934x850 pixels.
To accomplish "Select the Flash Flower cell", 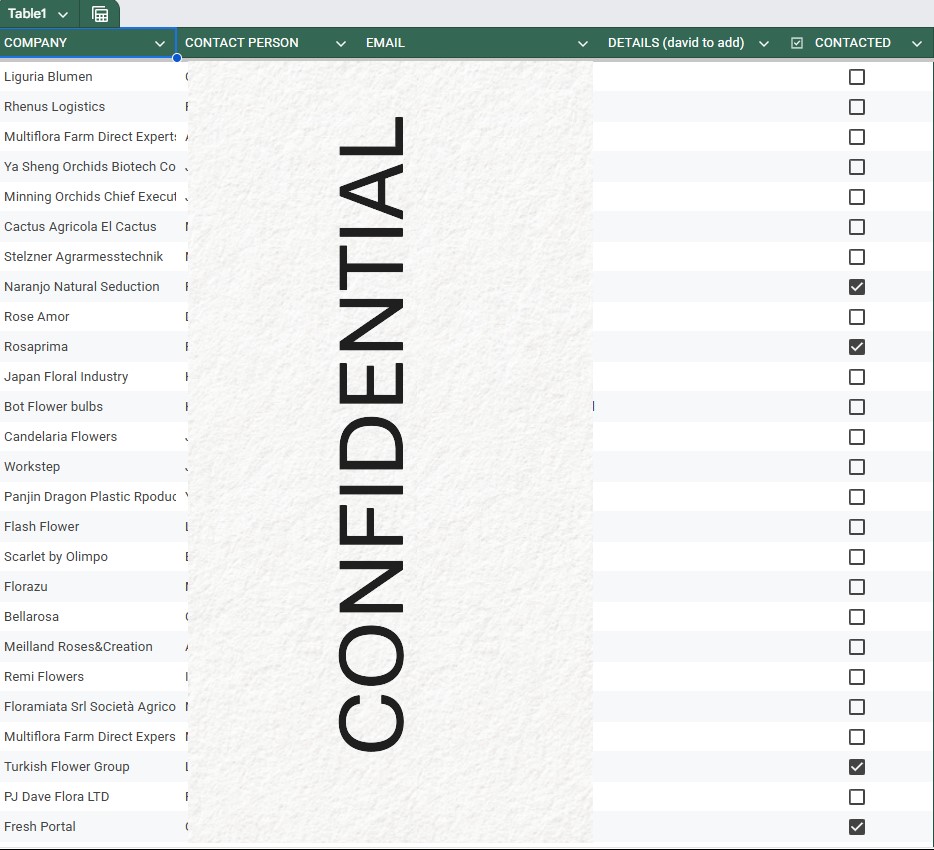I will click(89, 527).
